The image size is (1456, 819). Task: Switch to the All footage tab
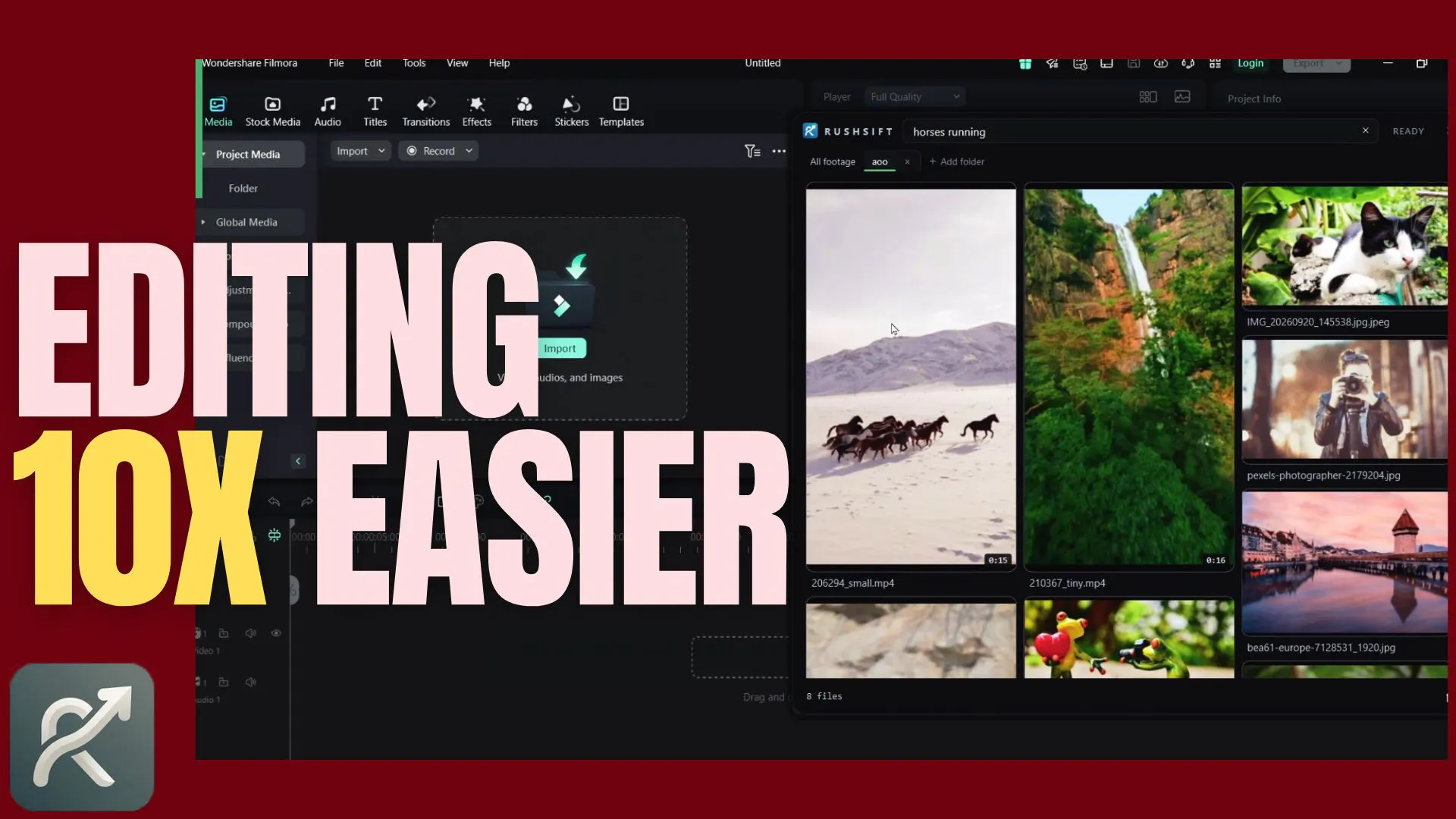[x=832, y=162]
